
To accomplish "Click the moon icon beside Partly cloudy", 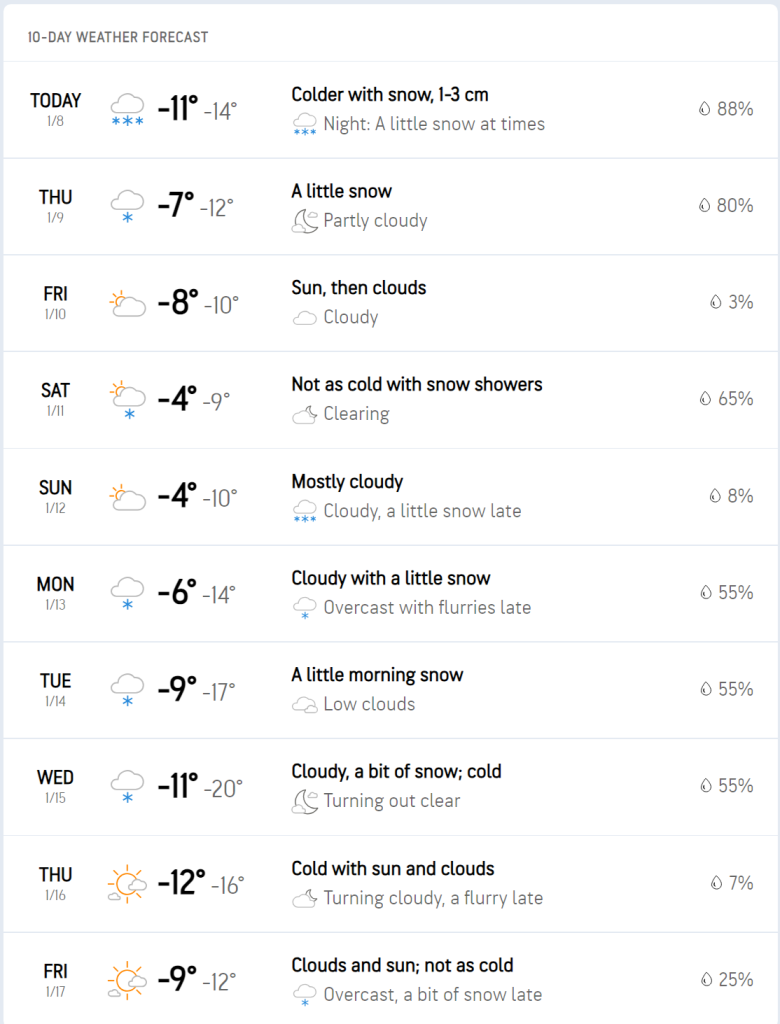I will (x=304, y=221).
